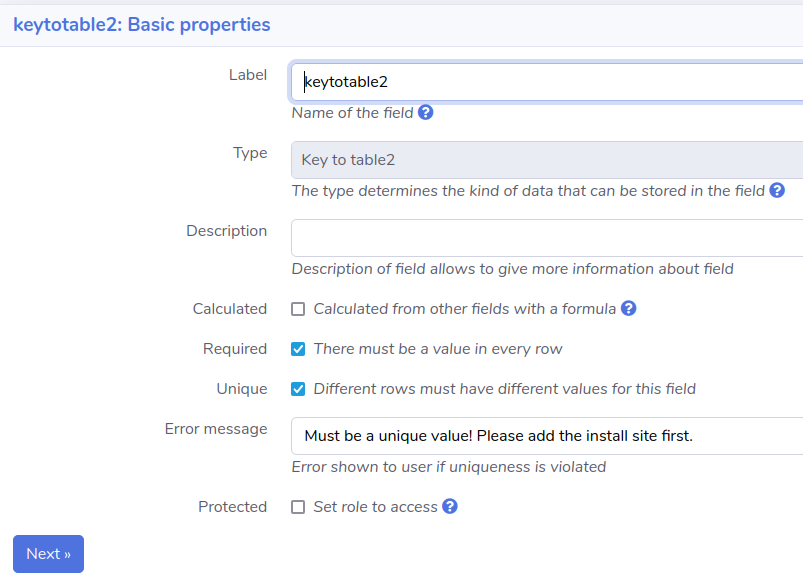Click the Next » button
The height and width of the screenshot is (586, 803).
(49, 554)
